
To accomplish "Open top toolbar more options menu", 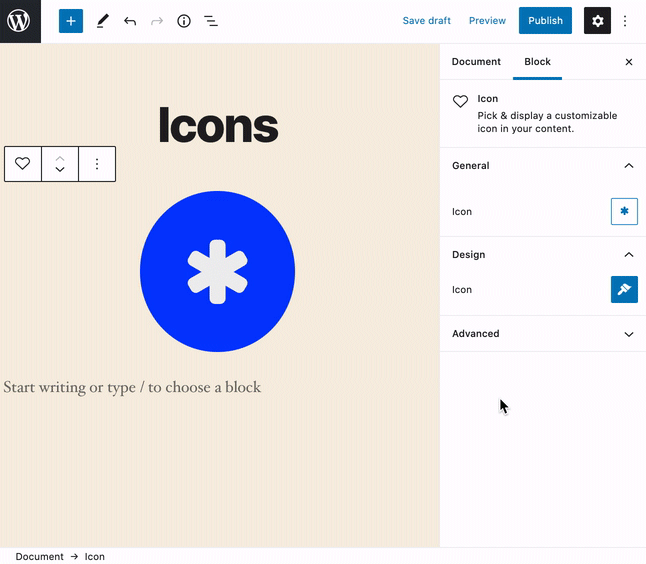I will (x=625, y=21).
